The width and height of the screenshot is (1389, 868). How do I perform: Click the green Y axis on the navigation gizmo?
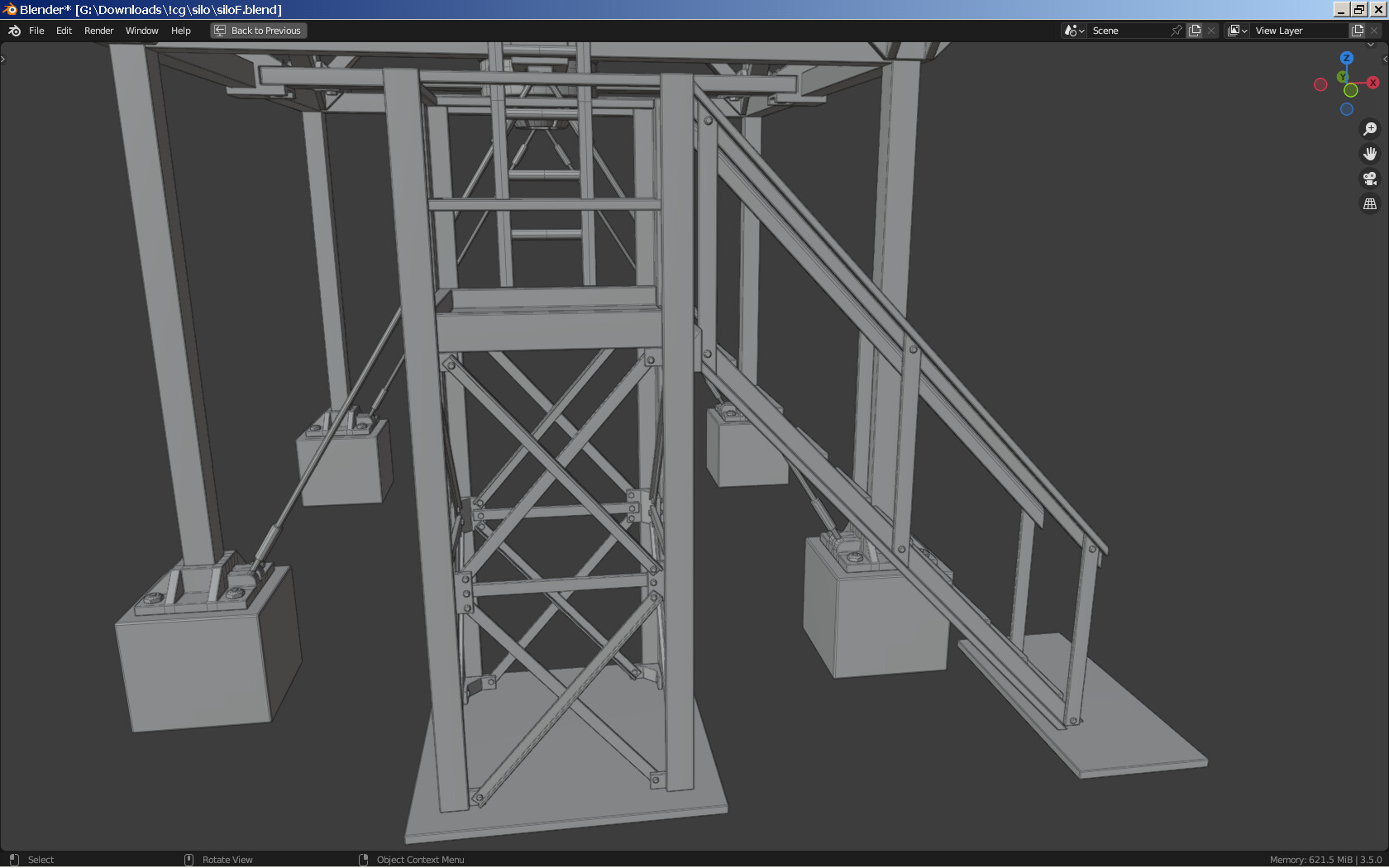(1341, 77)
